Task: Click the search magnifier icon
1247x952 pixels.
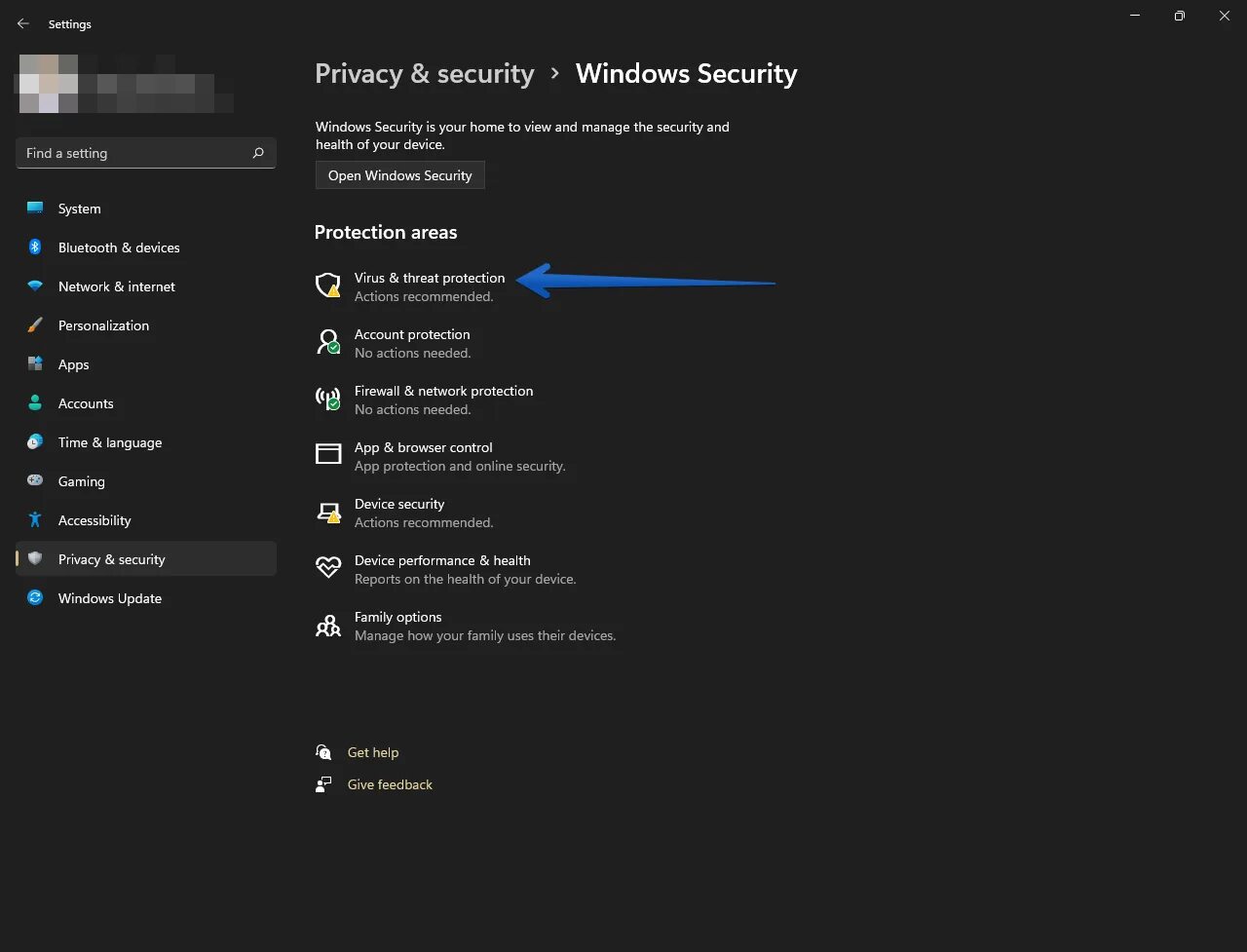Action: coord(258,153)
